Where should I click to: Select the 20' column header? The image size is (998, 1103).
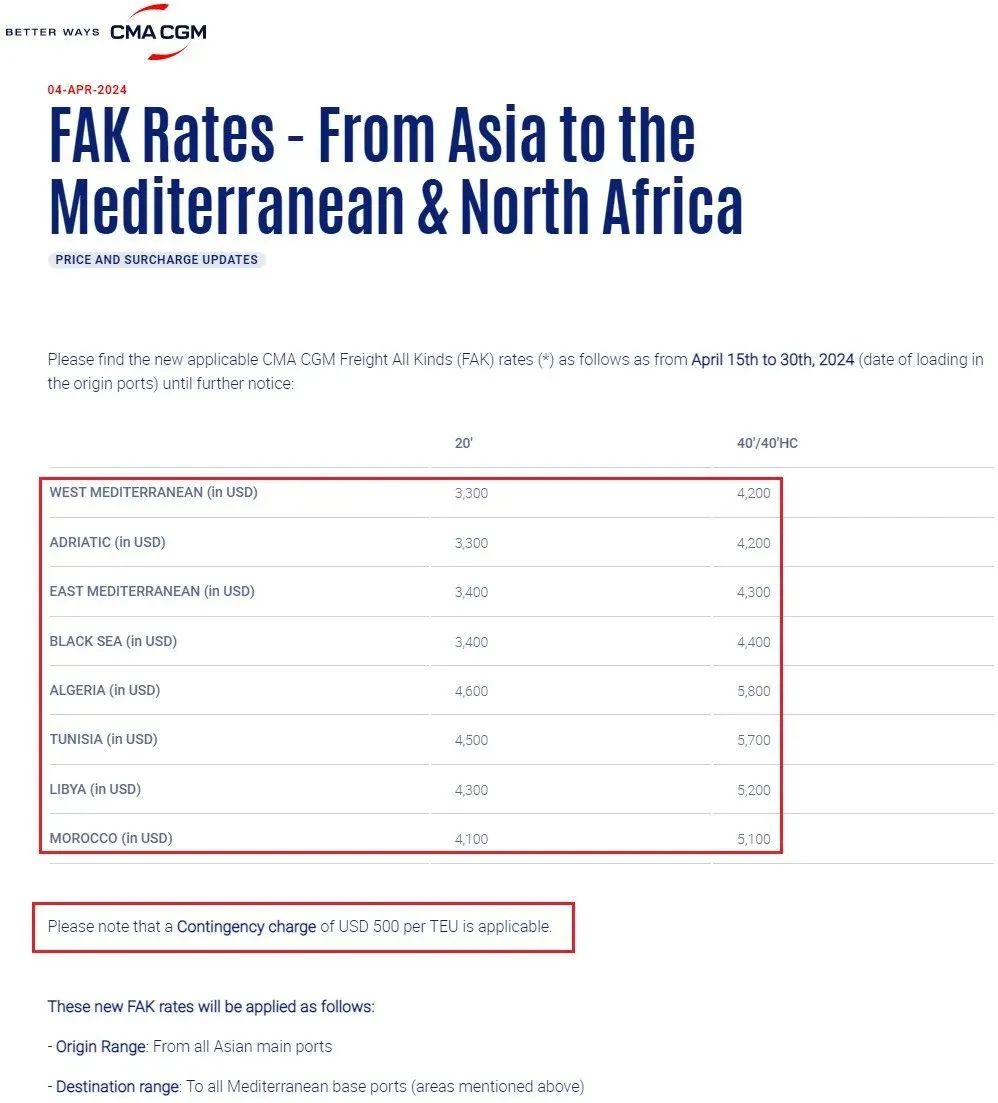[x=463, y=443]
